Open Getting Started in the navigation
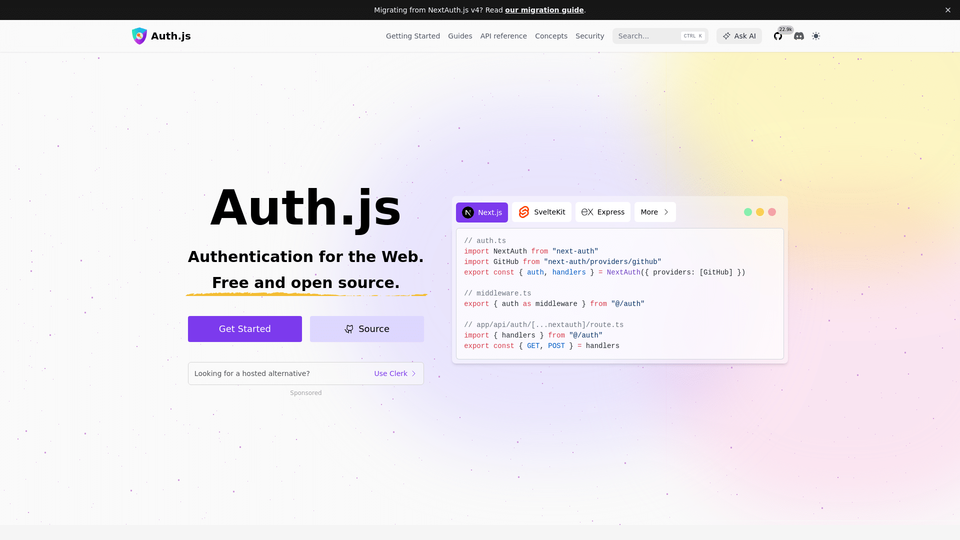 (x=413, y=36)
